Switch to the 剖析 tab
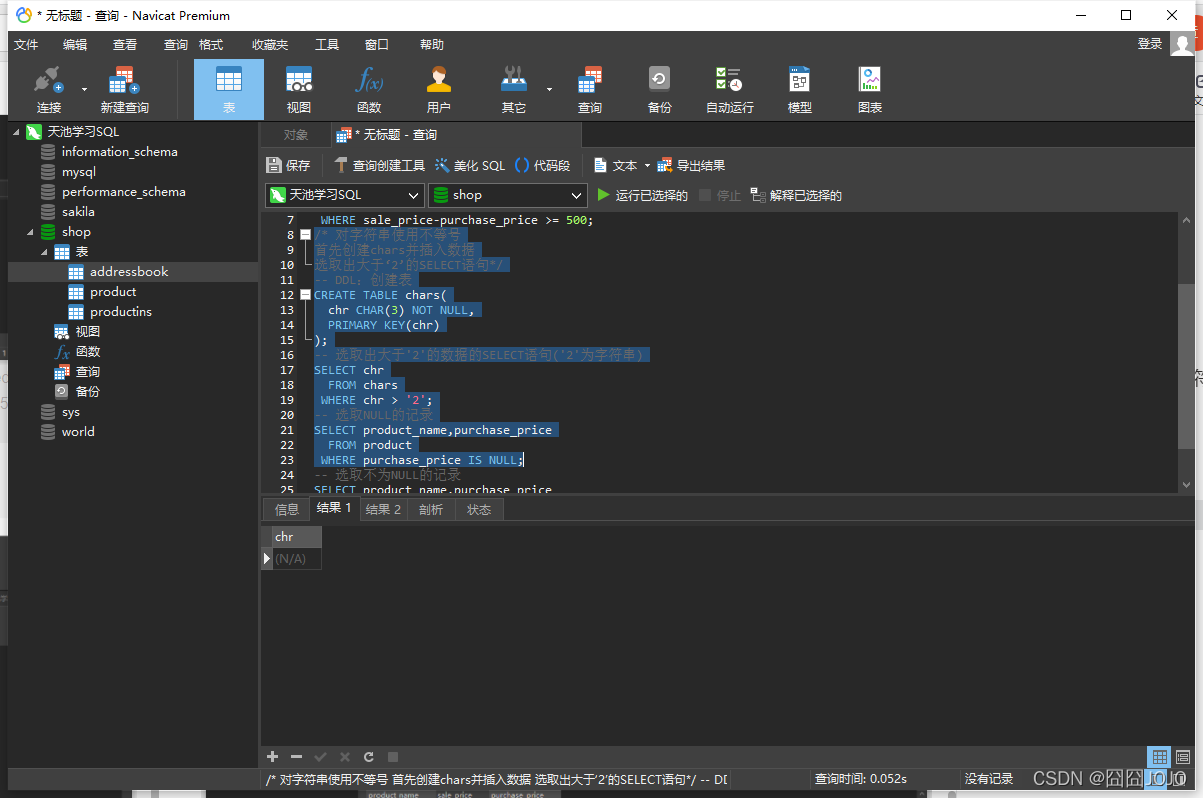 (x=431, y=509)
